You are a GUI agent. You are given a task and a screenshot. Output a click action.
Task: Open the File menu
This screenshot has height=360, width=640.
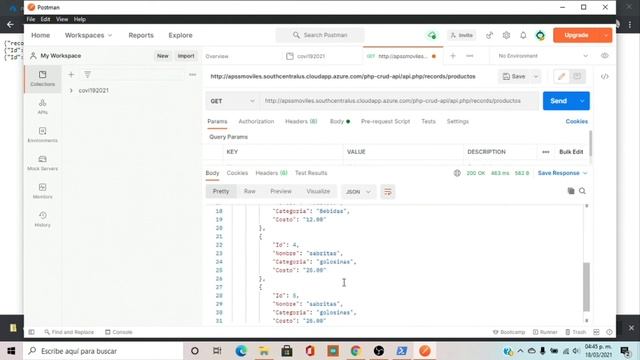tap(31, 19)
